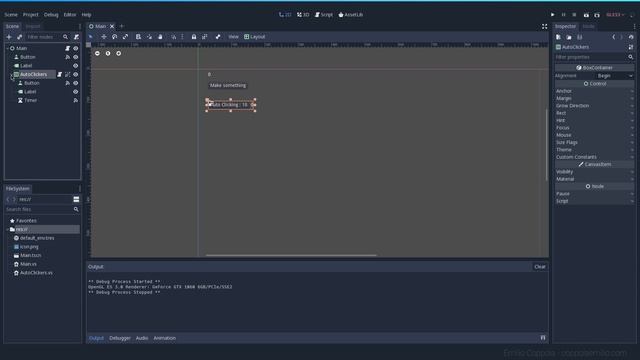Open the Debug menu

pos(51,15)
